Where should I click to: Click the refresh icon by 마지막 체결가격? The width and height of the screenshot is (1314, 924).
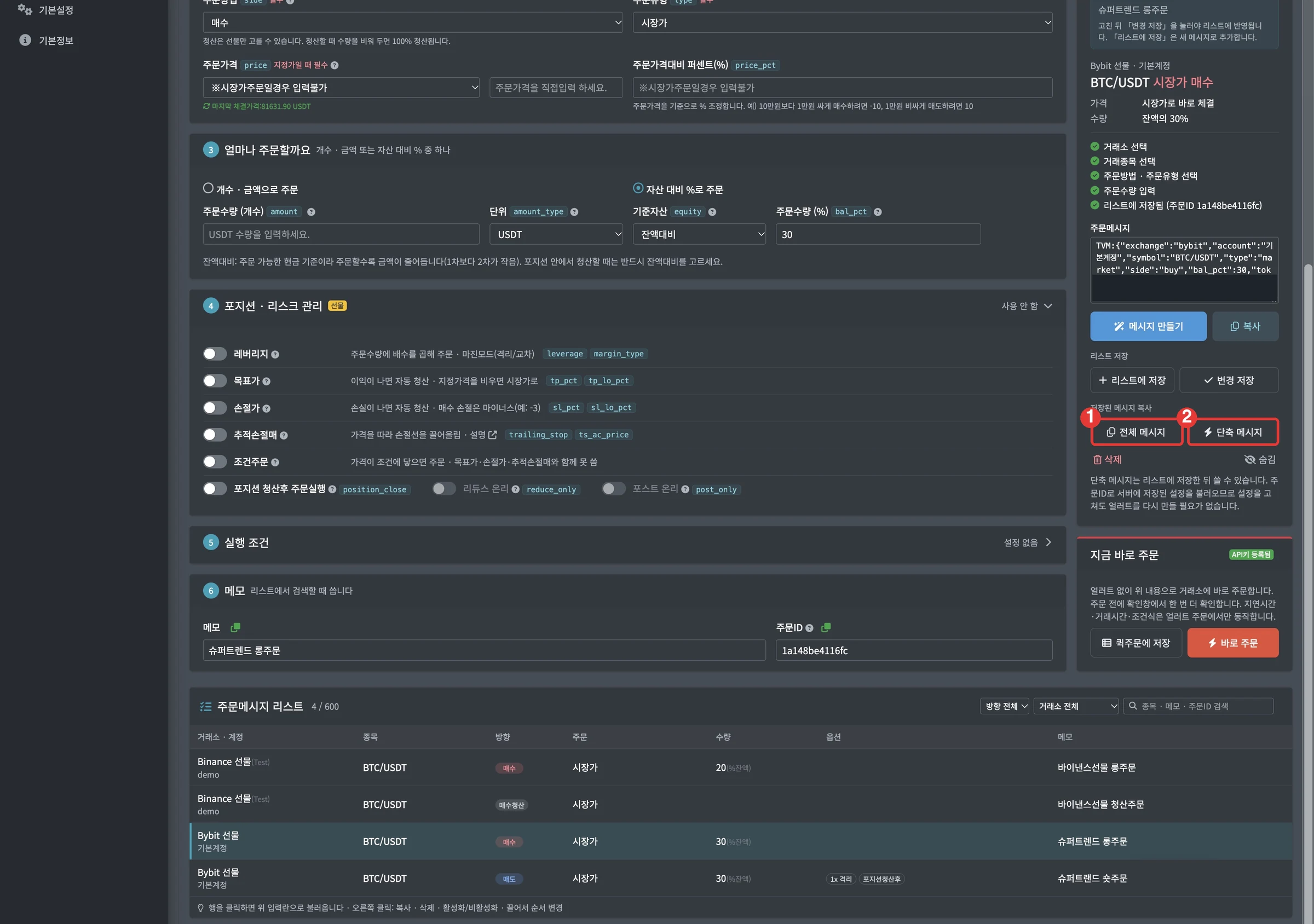[x=206, y=106]
